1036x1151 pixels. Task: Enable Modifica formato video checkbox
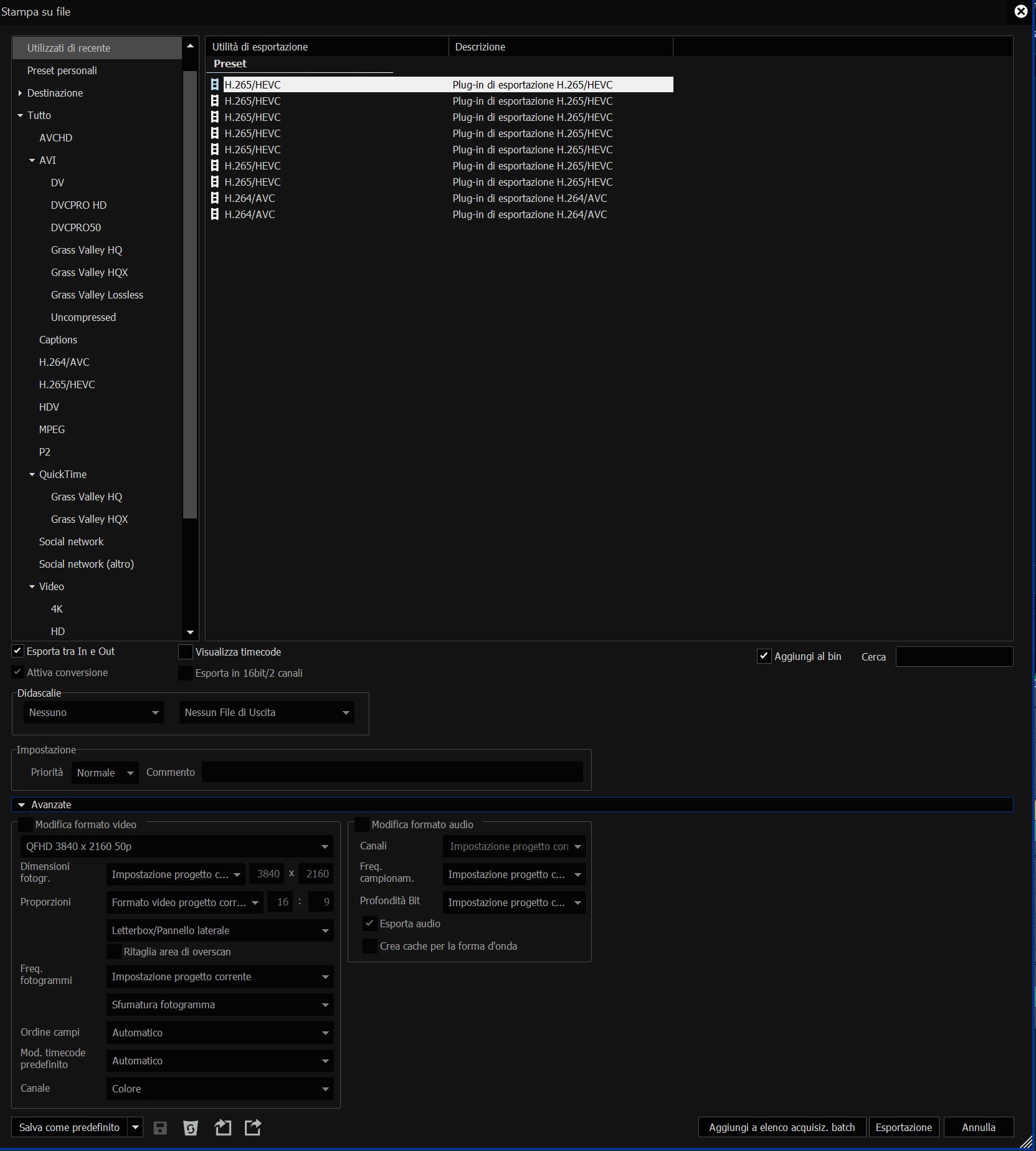point(26,824)
